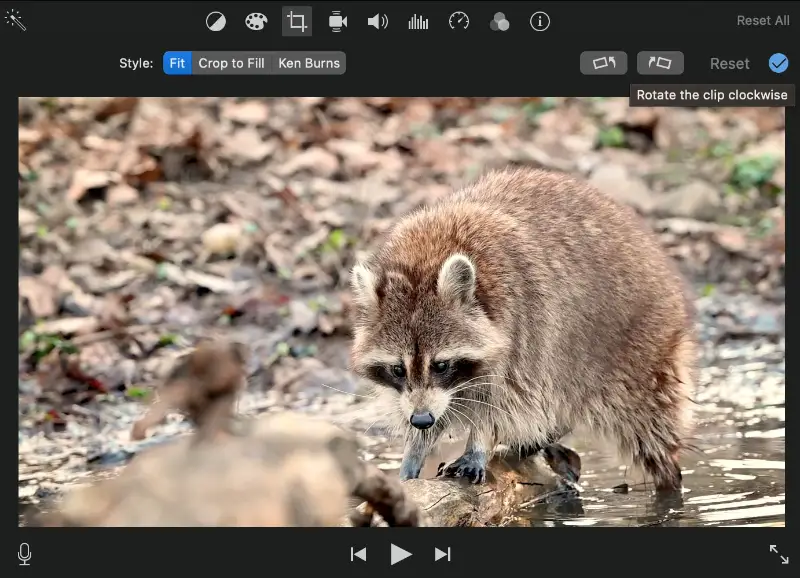Skip to the previous clip
This screenshot has height=578, width=800.
point(358,554)
